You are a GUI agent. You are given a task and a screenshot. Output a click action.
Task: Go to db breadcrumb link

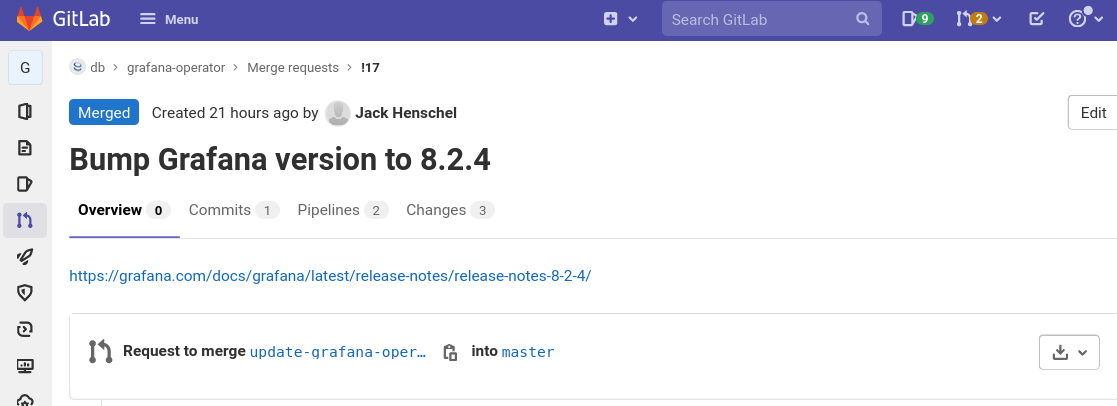98,68
